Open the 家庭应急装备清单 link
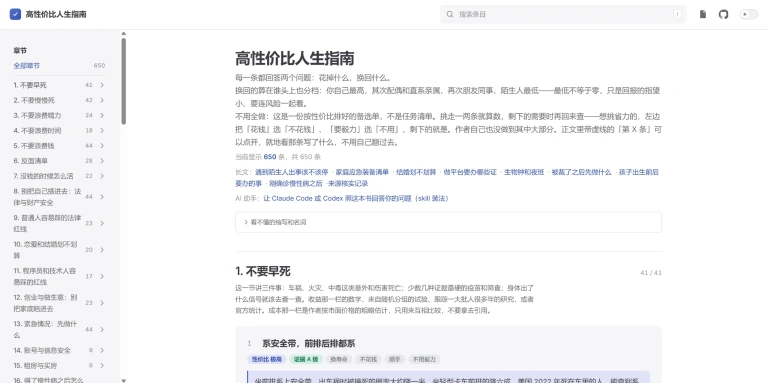 click(362, 172)
